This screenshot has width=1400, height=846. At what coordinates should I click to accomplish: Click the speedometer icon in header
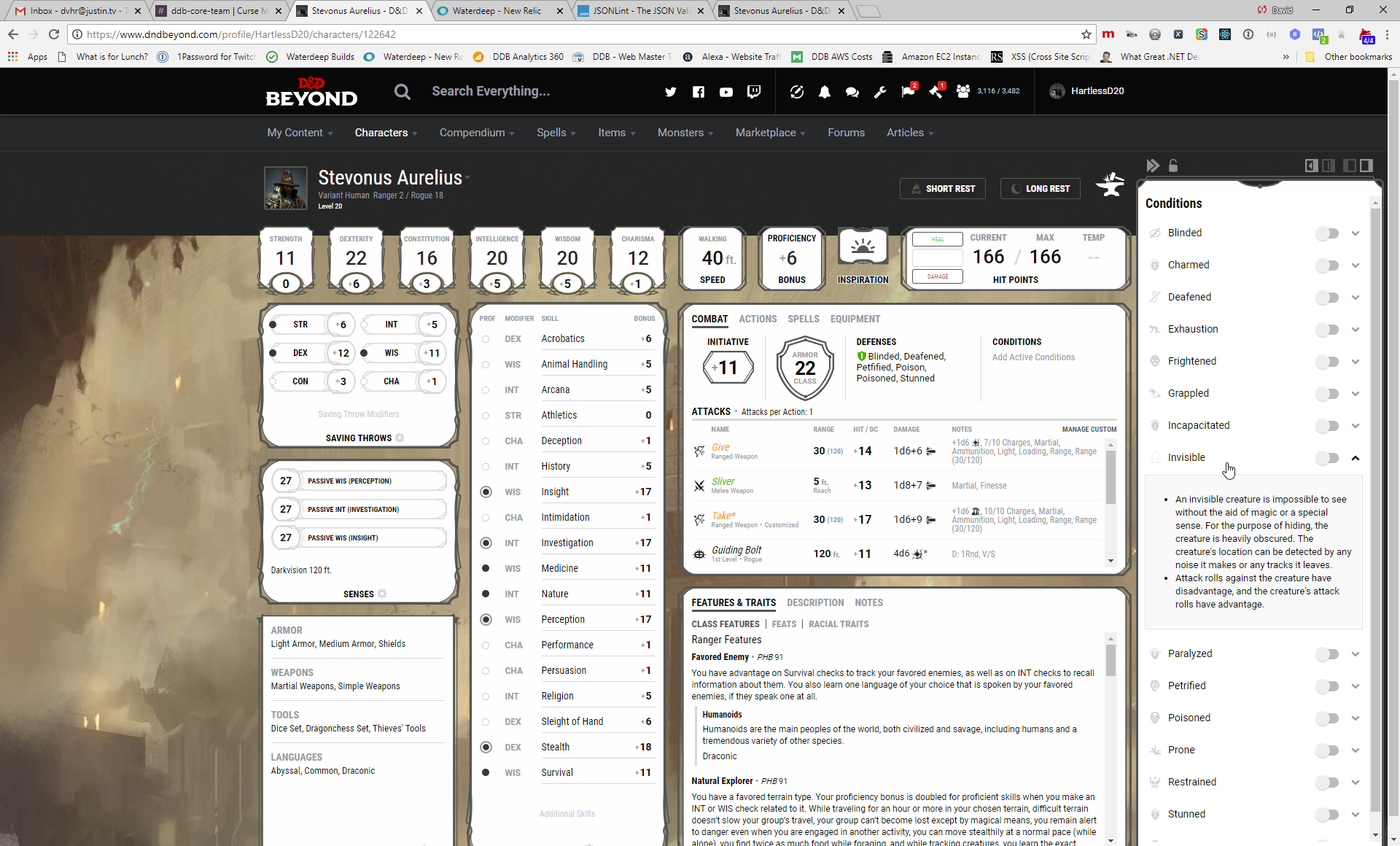tap(797, 91)
